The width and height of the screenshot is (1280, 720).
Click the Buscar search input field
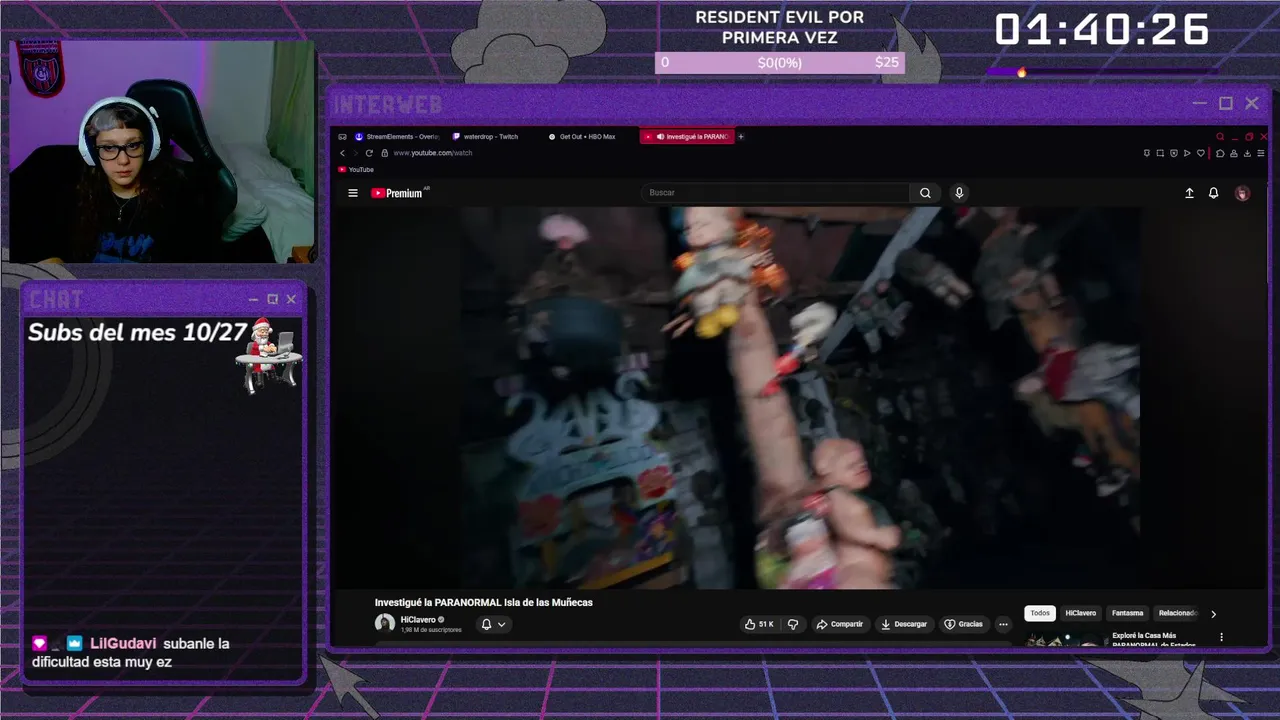pyautogui.click(x=776, y=193)
